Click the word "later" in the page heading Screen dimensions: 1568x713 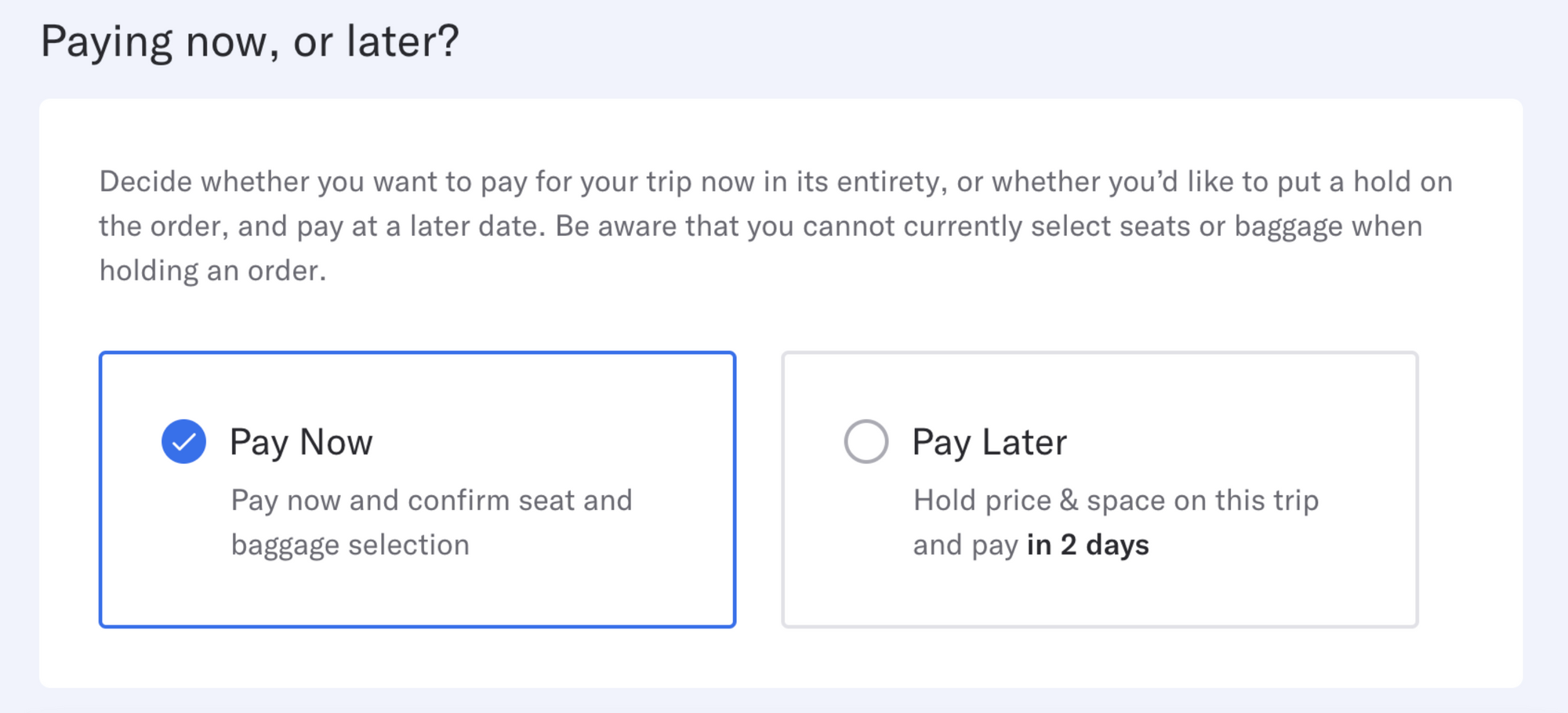point(401,41)
